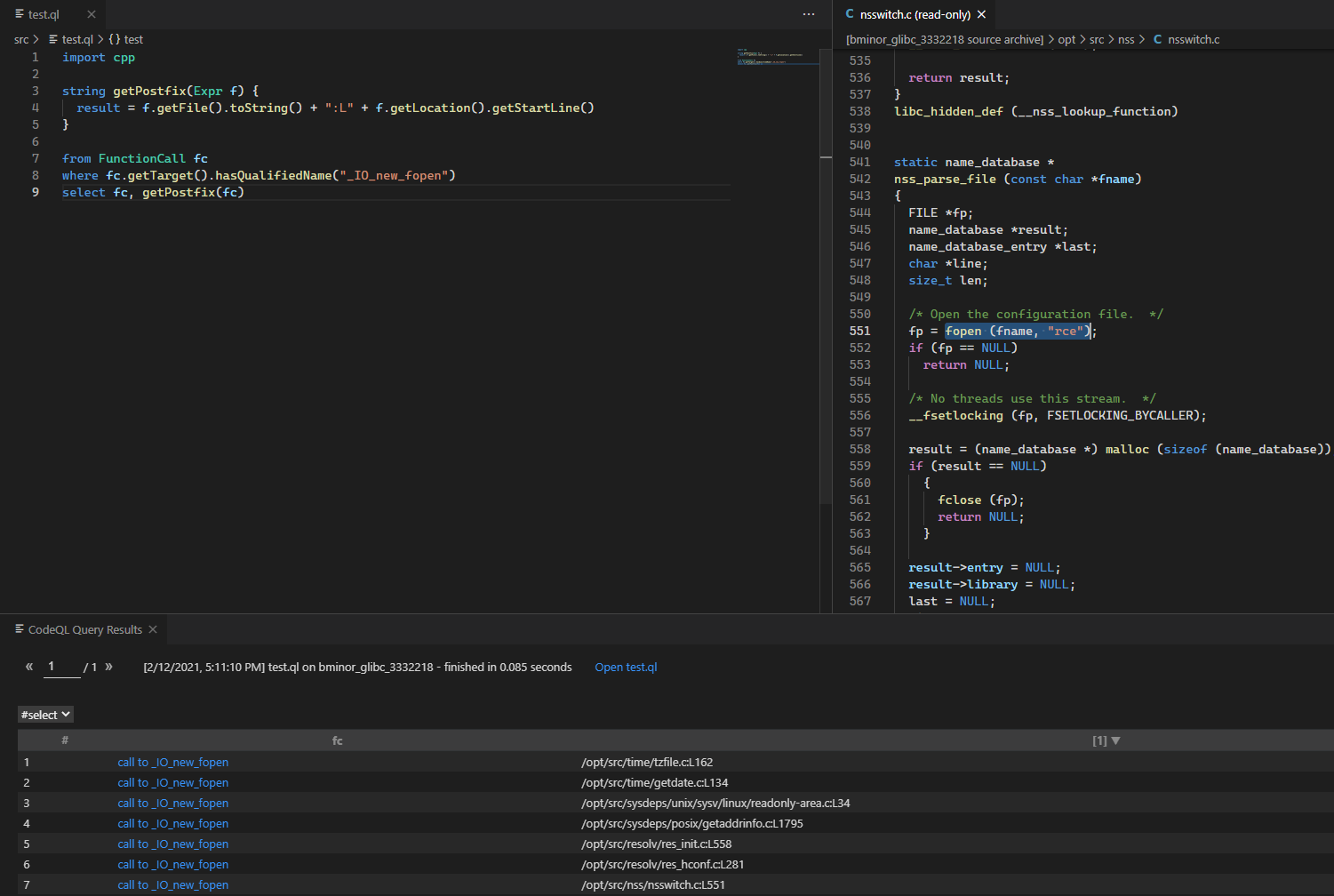
Task: Expand the nss folder breadcrumb
Action: coord(1125,39)
